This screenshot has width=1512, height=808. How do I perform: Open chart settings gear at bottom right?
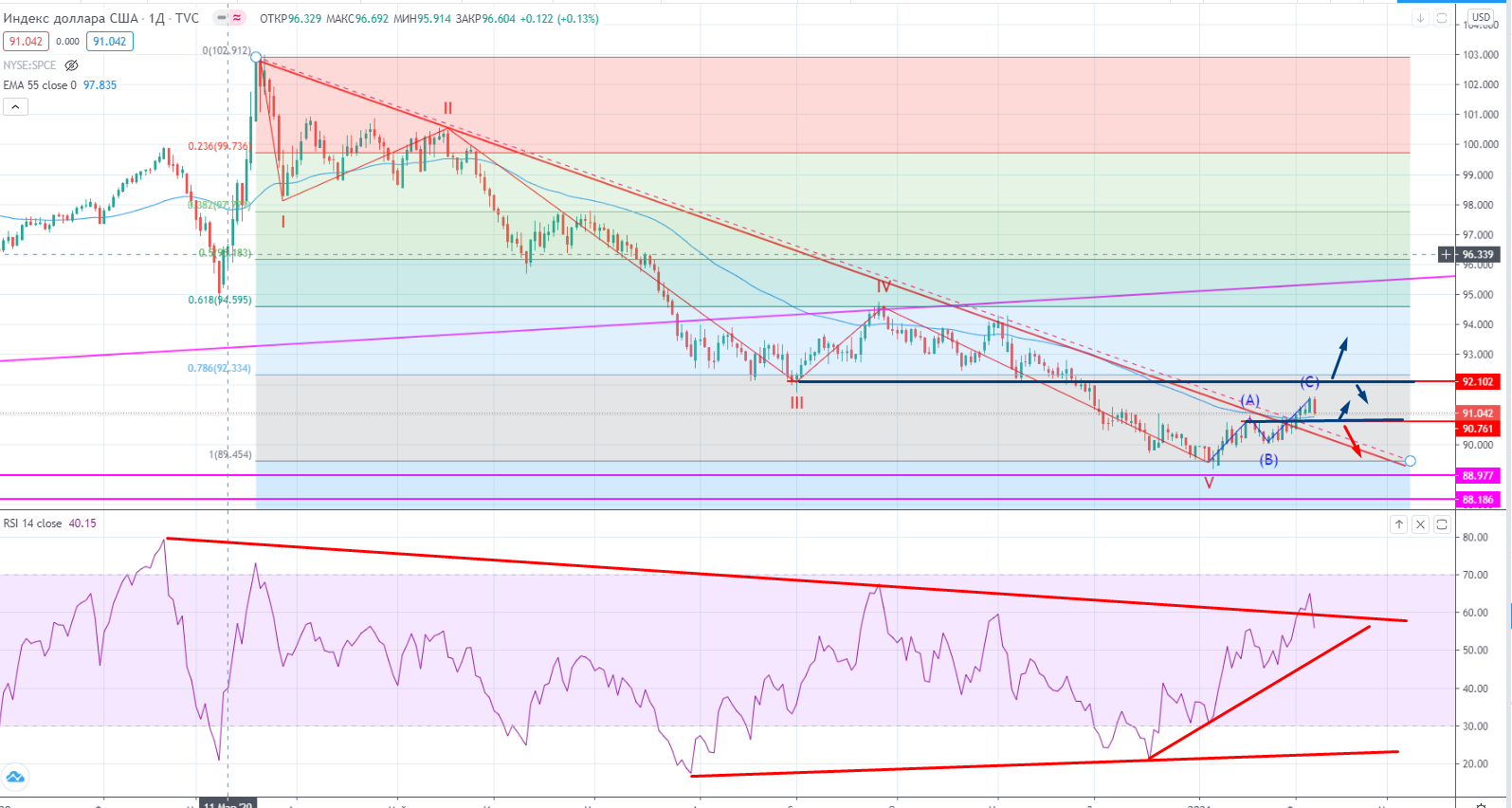(x=1482, y=804)
